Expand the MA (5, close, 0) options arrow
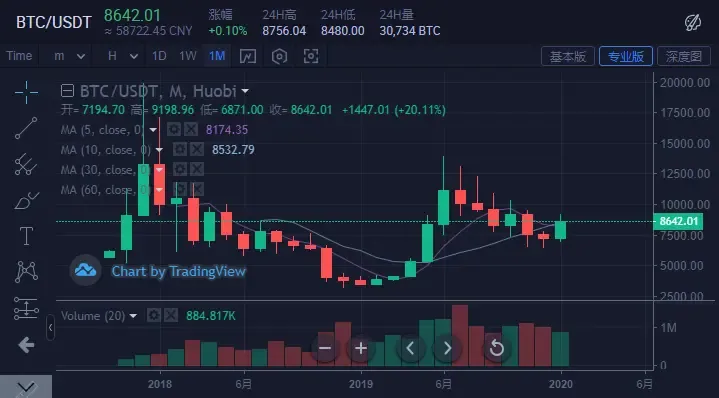This screenshot has height=398, width=719. point(153,130)
